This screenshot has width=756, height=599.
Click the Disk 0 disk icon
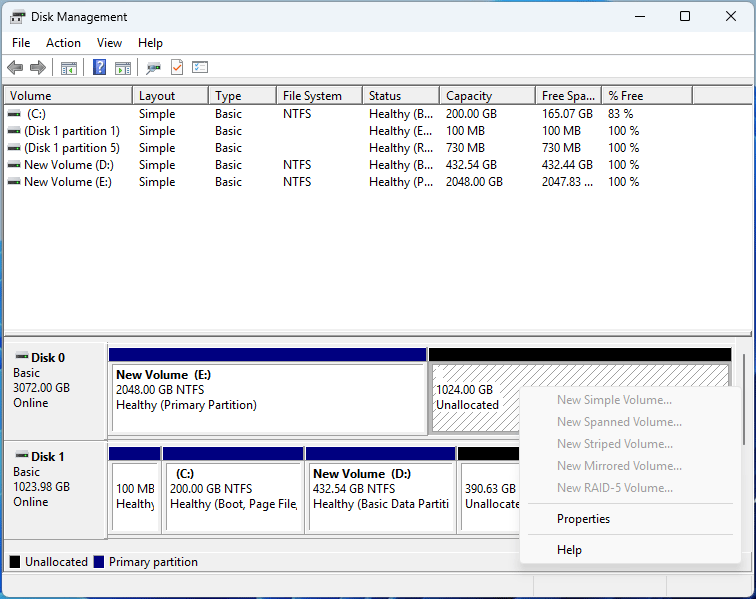[22, 356]
